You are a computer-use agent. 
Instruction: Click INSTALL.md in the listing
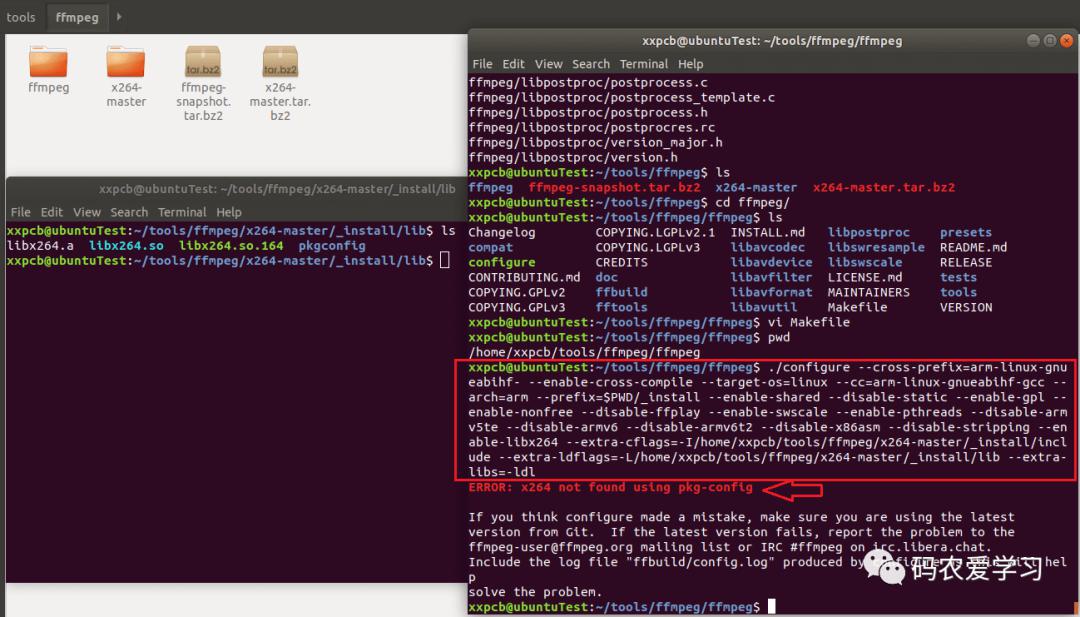pyautogui.click(x=767, y=232)
